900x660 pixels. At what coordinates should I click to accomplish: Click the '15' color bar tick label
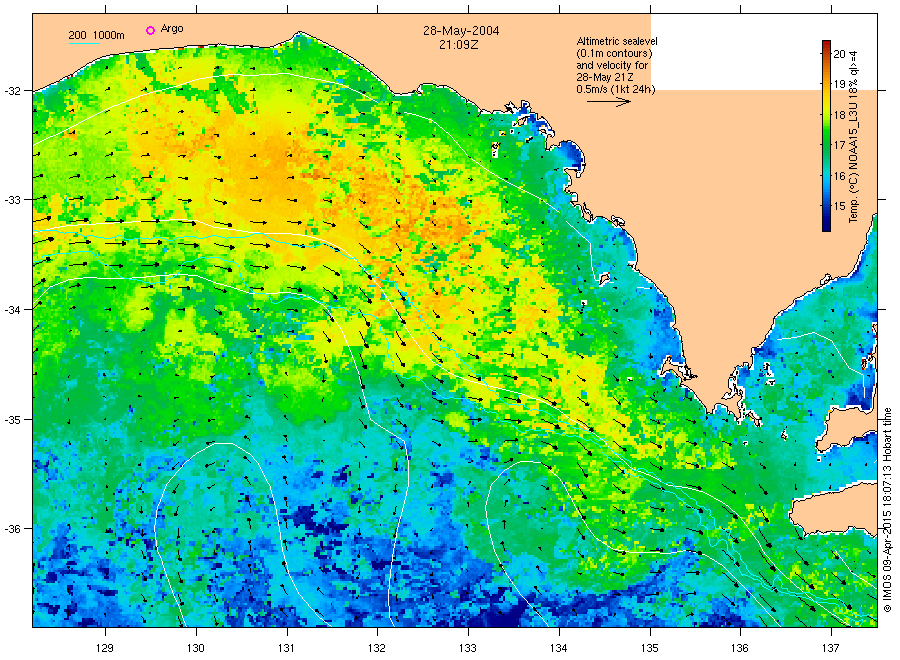click(839, 206)
